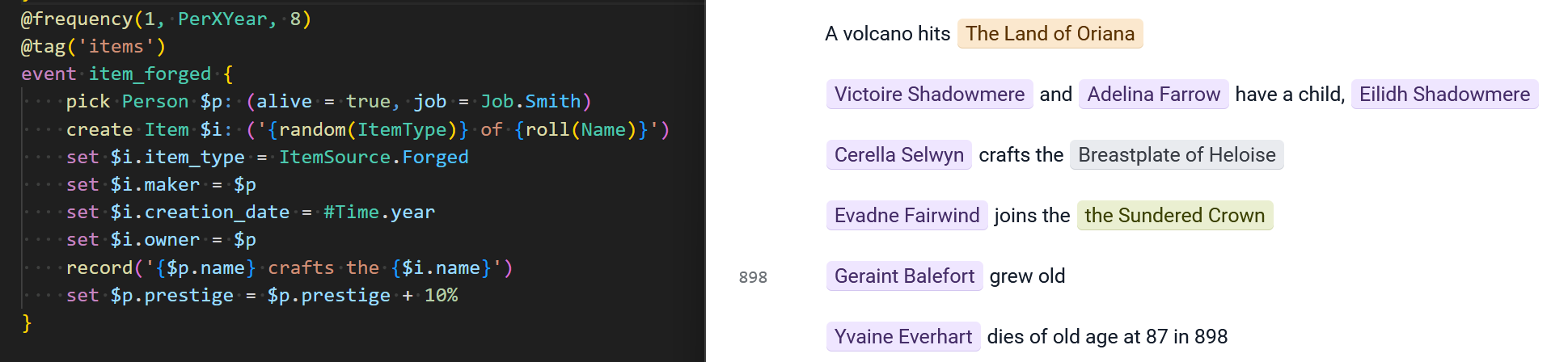This screenshot has width=1568, height=362.
Task: Place cursor on pick Person line
Action: (x=328, y=102)
